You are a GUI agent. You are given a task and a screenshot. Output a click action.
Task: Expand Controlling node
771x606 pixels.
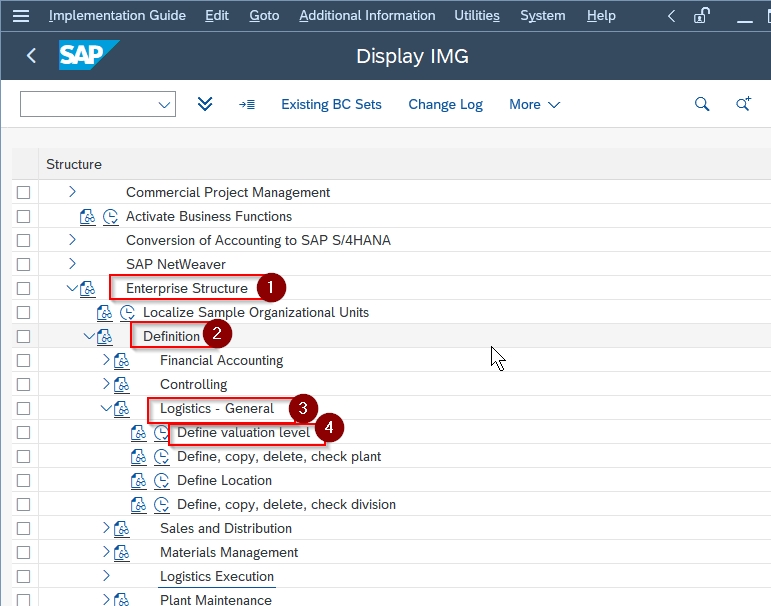pos(106,384)
